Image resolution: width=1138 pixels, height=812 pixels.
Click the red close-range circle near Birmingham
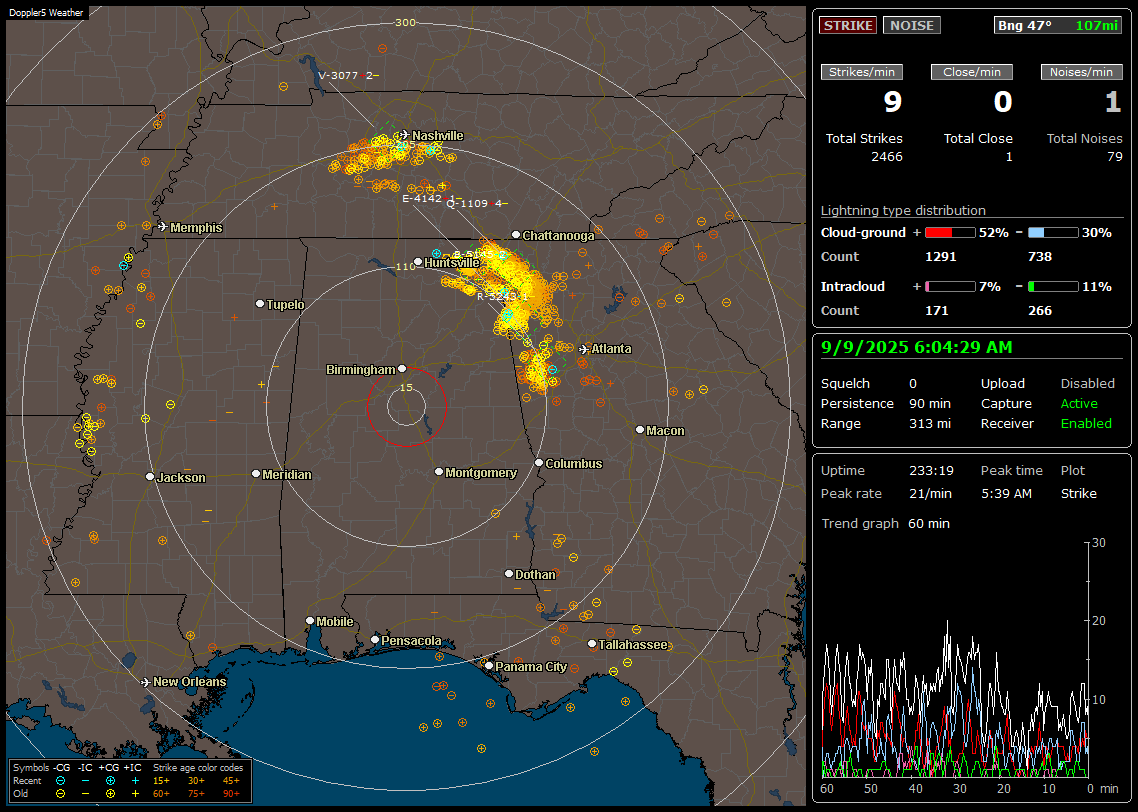click(x=406, y=406)
